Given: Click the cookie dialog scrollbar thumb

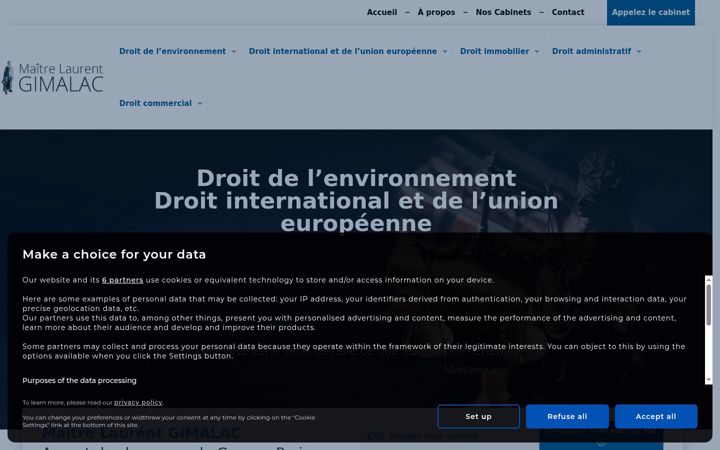Looking at the screenshot, I should (709, 305).
